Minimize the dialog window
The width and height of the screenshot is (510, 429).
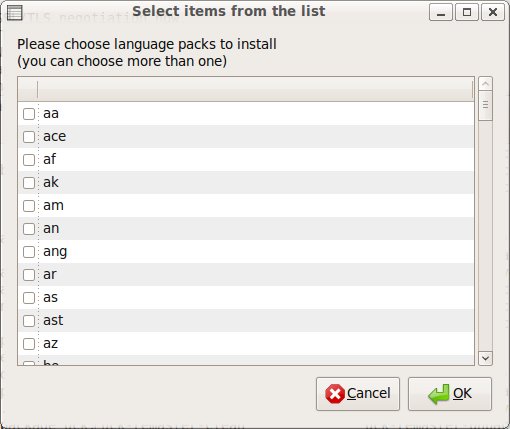(441, 12)
